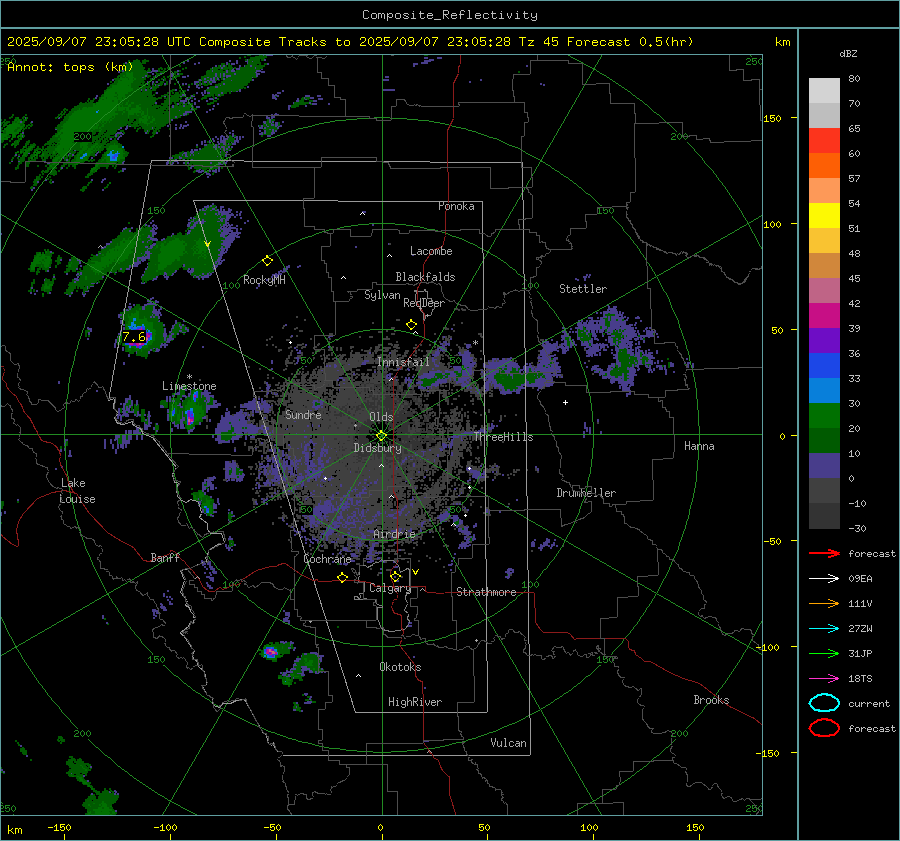Click the Strathmore label

tap(486, 592)
